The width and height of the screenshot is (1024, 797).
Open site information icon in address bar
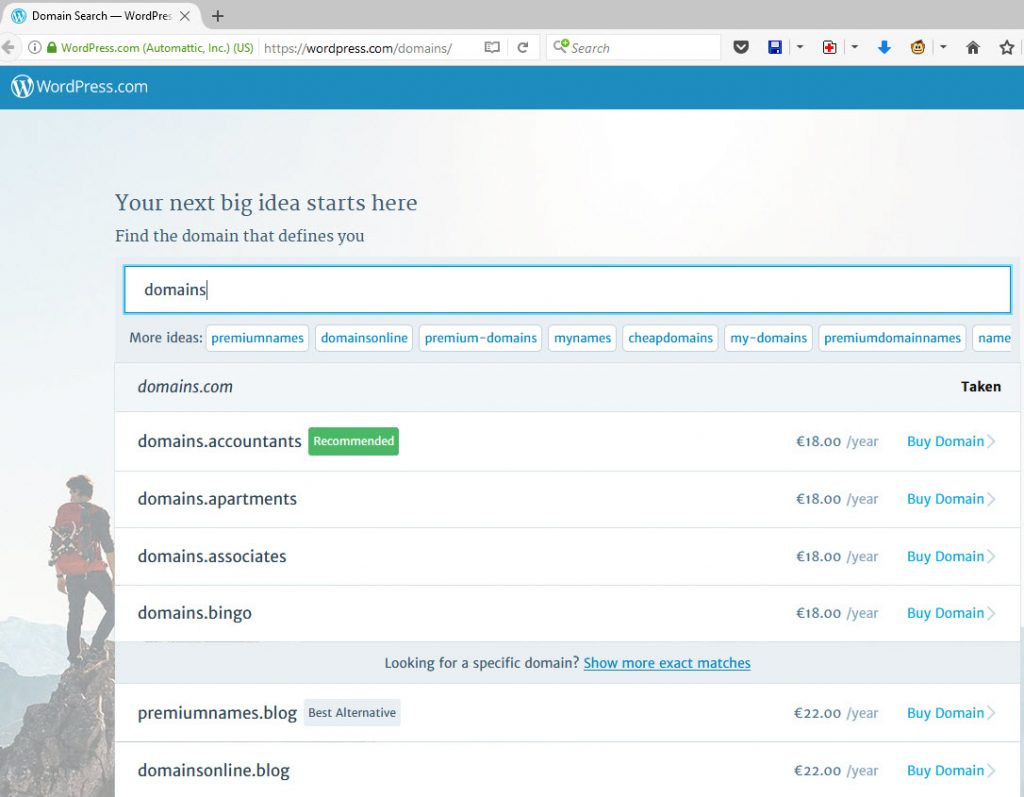coord(35,47)
